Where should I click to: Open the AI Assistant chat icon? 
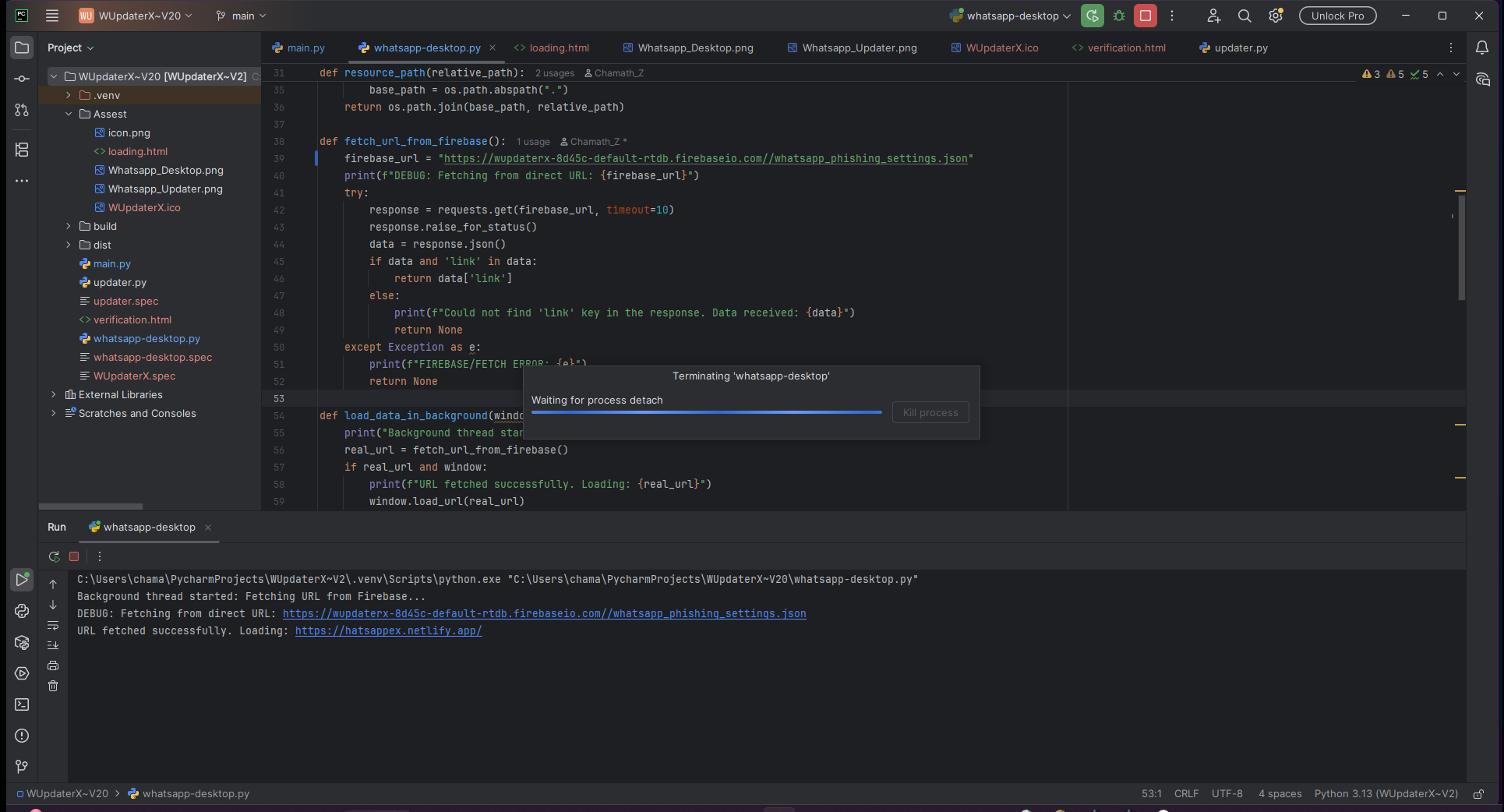[1482, 79]
